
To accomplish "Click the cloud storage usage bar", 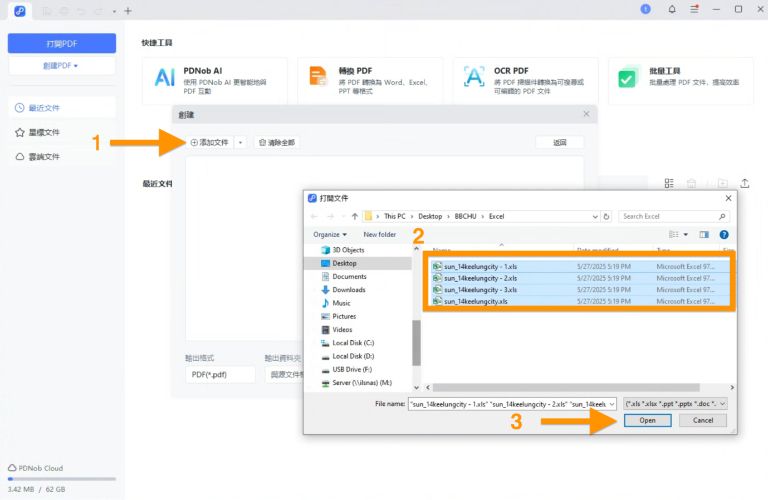I will [62, 479].
